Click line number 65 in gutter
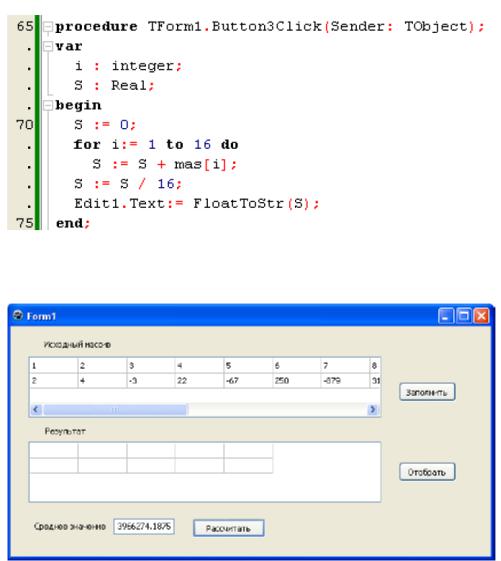The width and height of the screenshot is (501, 561). click(25, 26)
